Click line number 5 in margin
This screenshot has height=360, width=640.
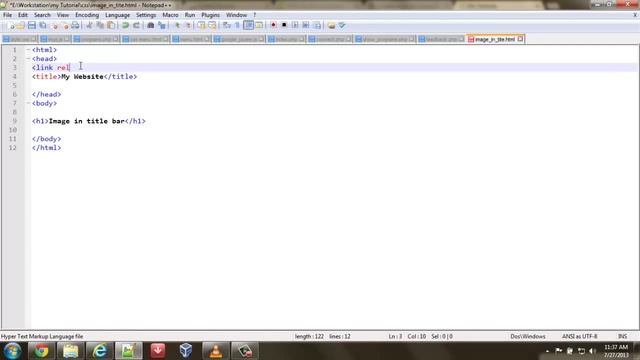(15, 86)
